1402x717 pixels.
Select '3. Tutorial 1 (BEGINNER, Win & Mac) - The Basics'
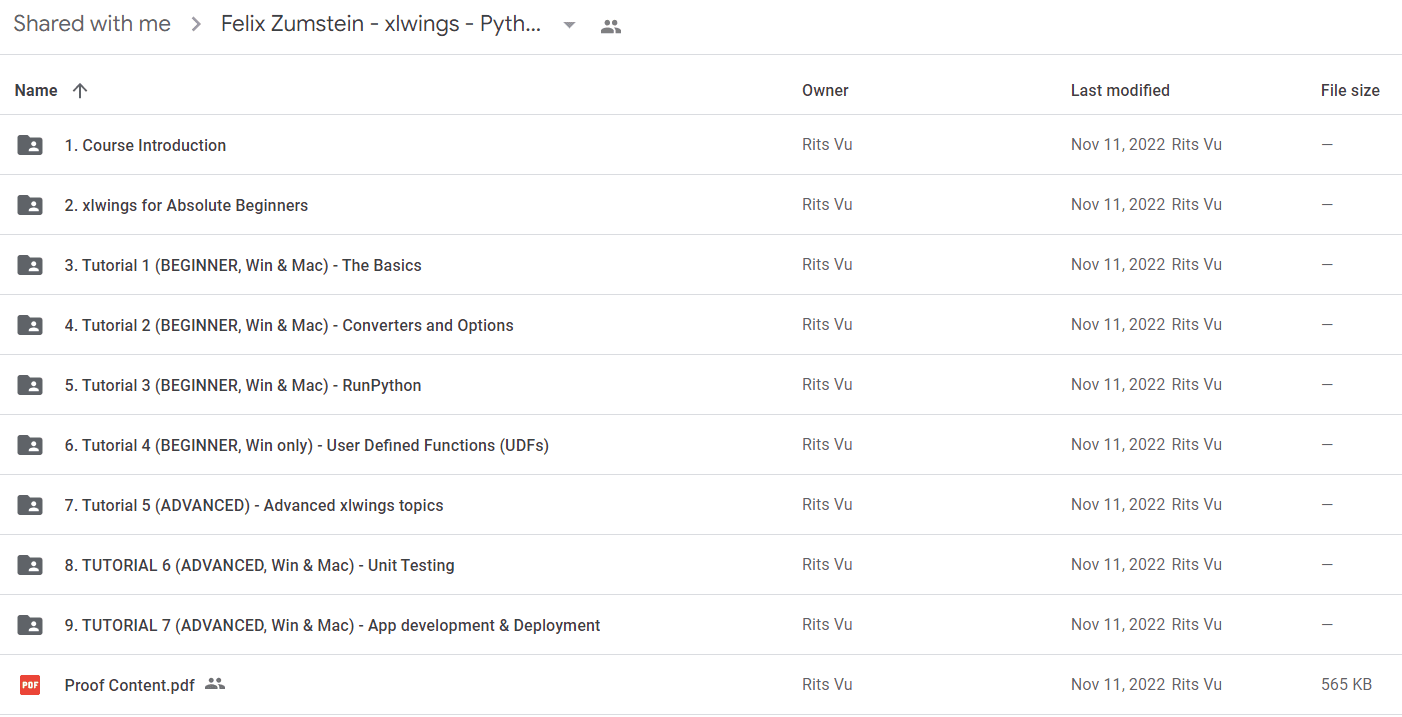pos(243,265)
